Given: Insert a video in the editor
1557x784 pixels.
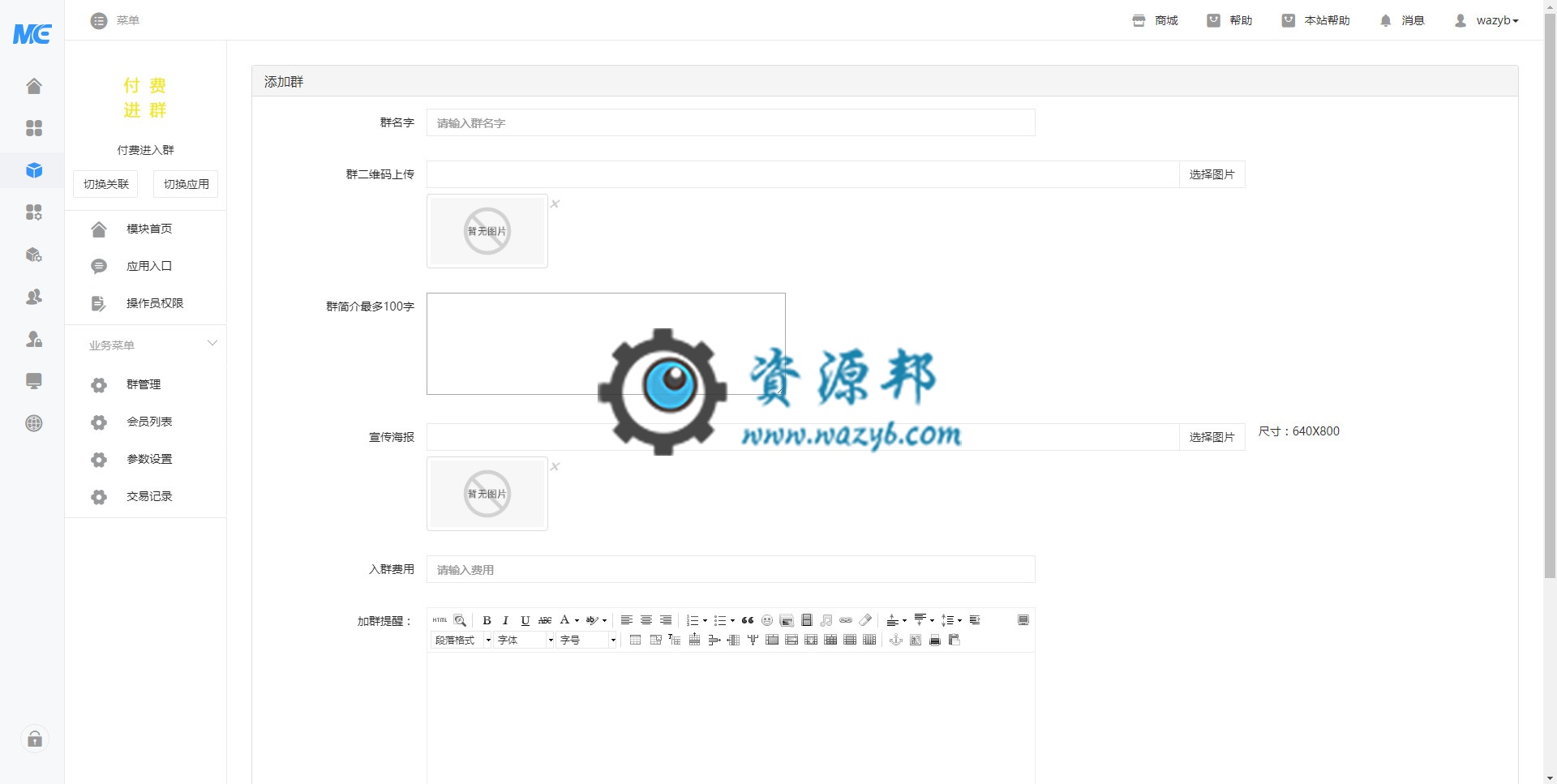Looking at the screenshot, I should pyautogui.click(x=806, y=620).
